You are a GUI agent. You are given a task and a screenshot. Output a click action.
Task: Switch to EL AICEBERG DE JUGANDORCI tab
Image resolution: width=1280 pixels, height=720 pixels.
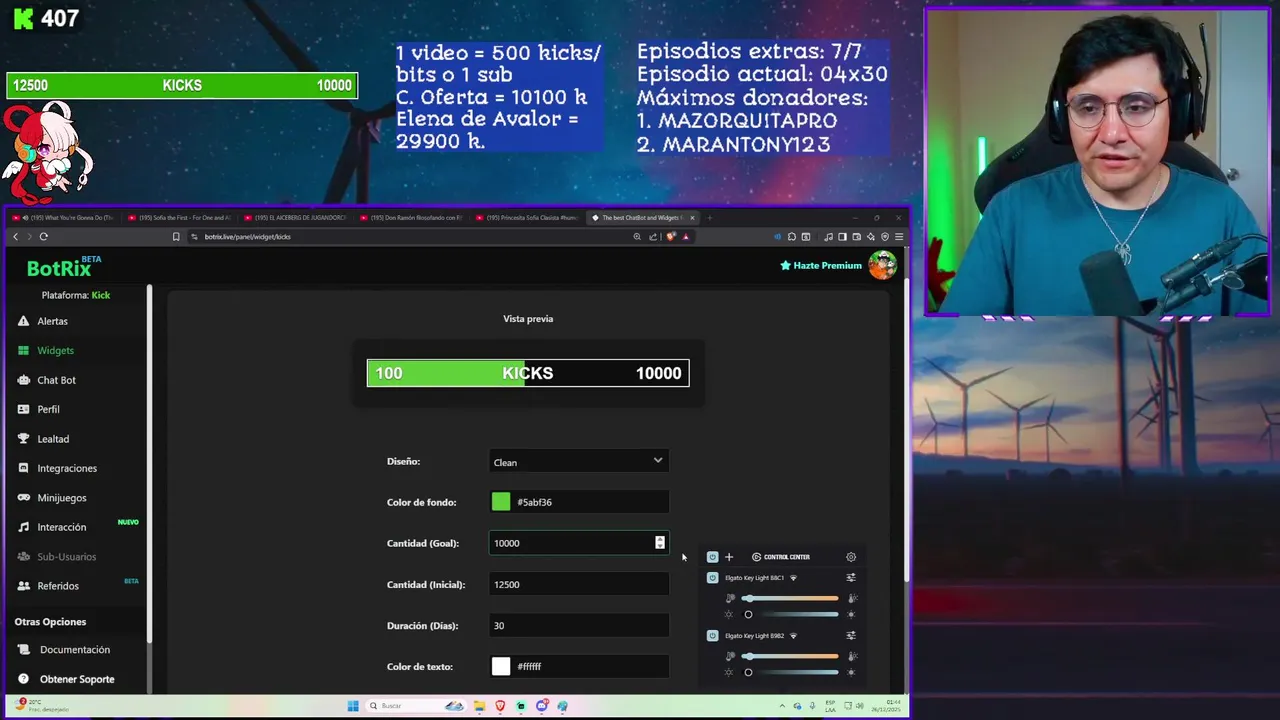pyautogui.click(x=295, y=218)
